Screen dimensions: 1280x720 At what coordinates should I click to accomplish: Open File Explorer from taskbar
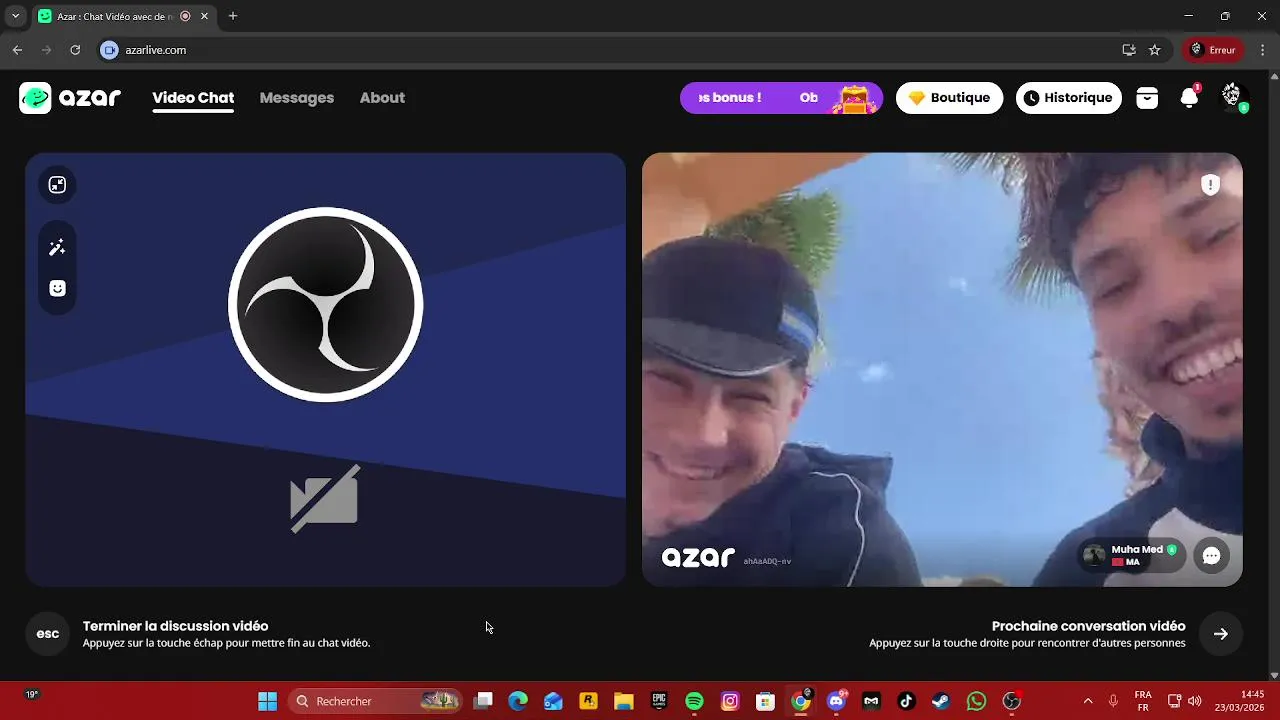coord(624,701)
